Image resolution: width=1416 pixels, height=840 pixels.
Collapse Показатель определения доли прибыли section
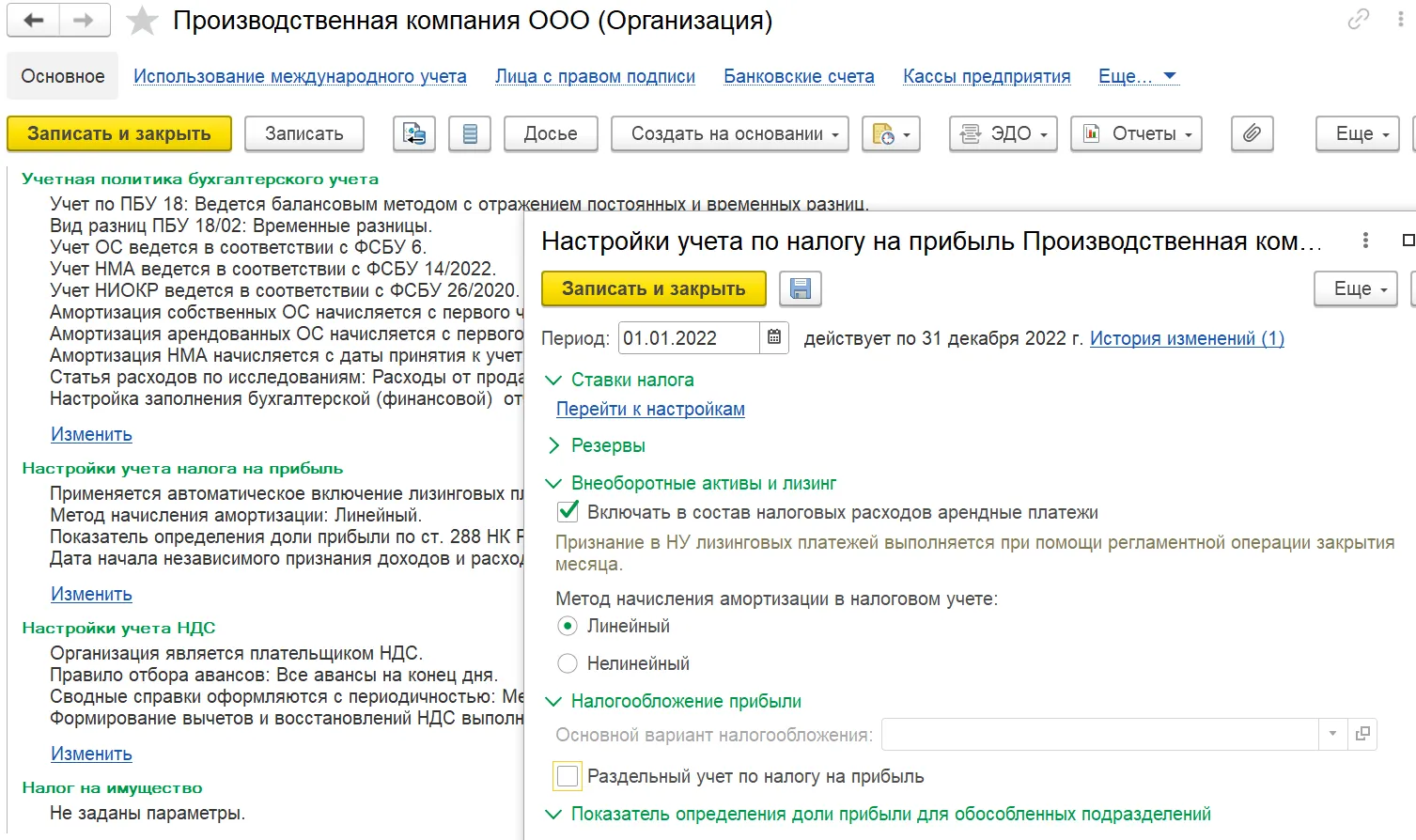tap(553, 815)
